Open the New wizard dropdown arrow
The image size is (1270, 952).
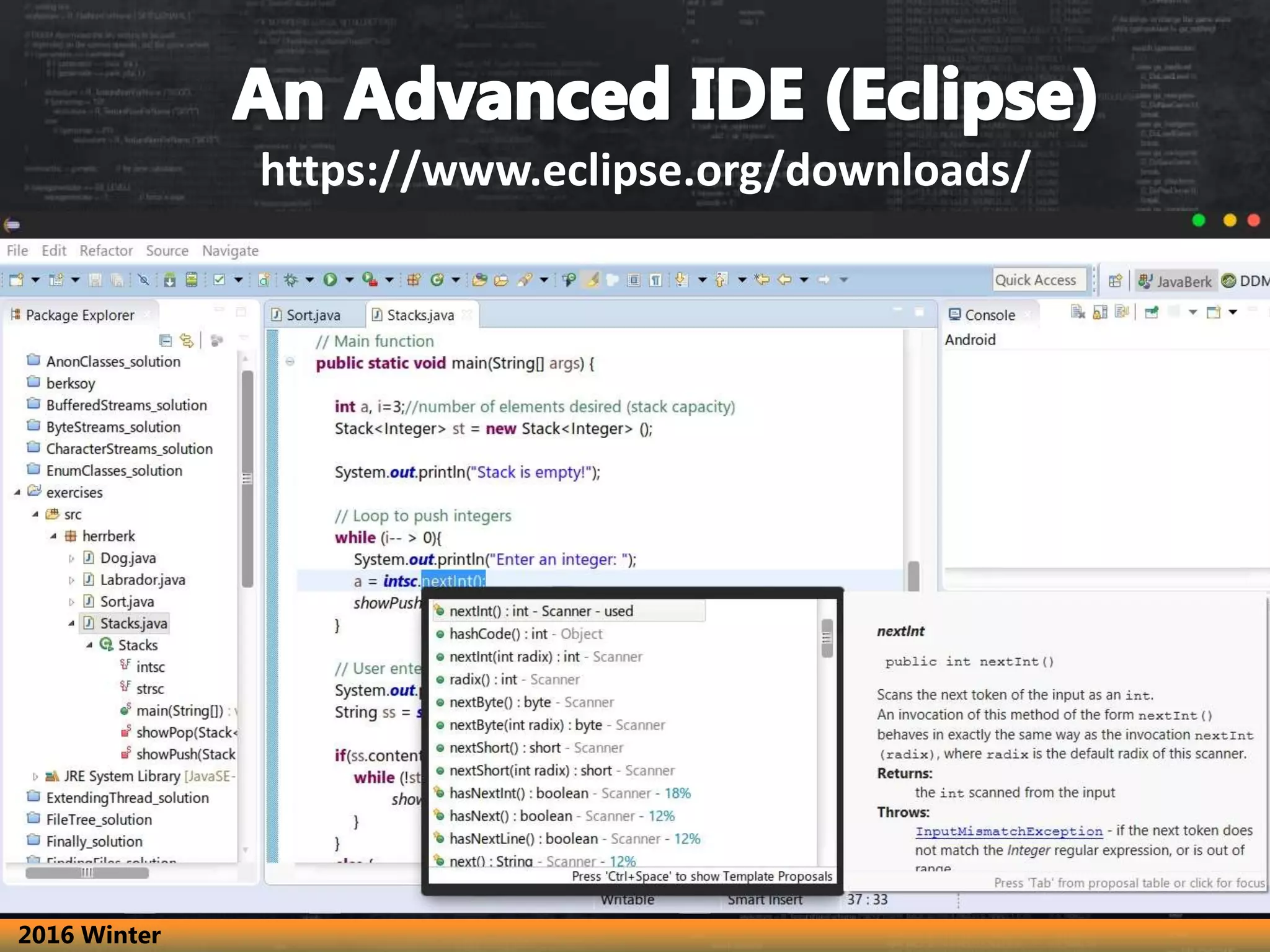pos(35,280)
